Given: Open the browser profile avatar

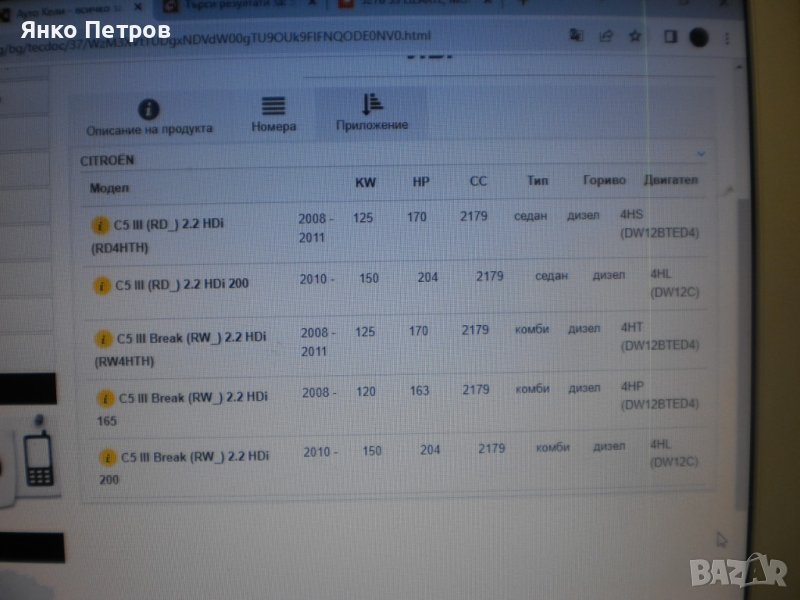Looking at the screenshot, I should [x=698, y=35].
